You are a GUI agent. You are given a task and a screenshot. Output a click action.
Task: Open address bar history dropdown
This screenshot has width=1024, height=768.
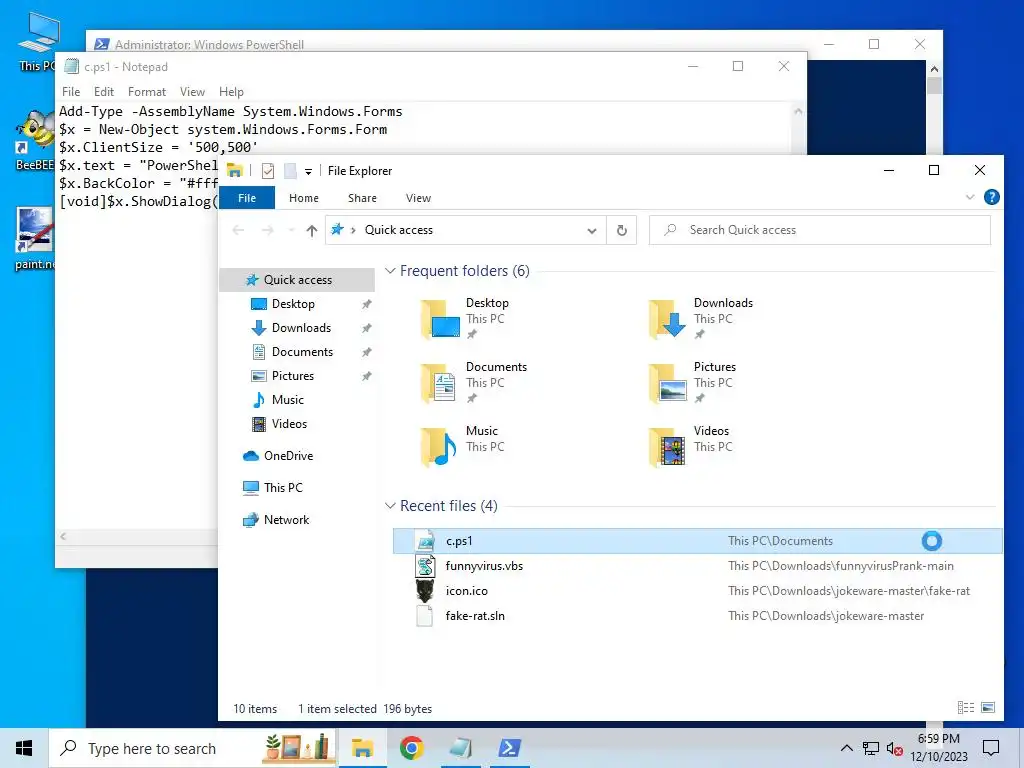click(x=592, y=231)
